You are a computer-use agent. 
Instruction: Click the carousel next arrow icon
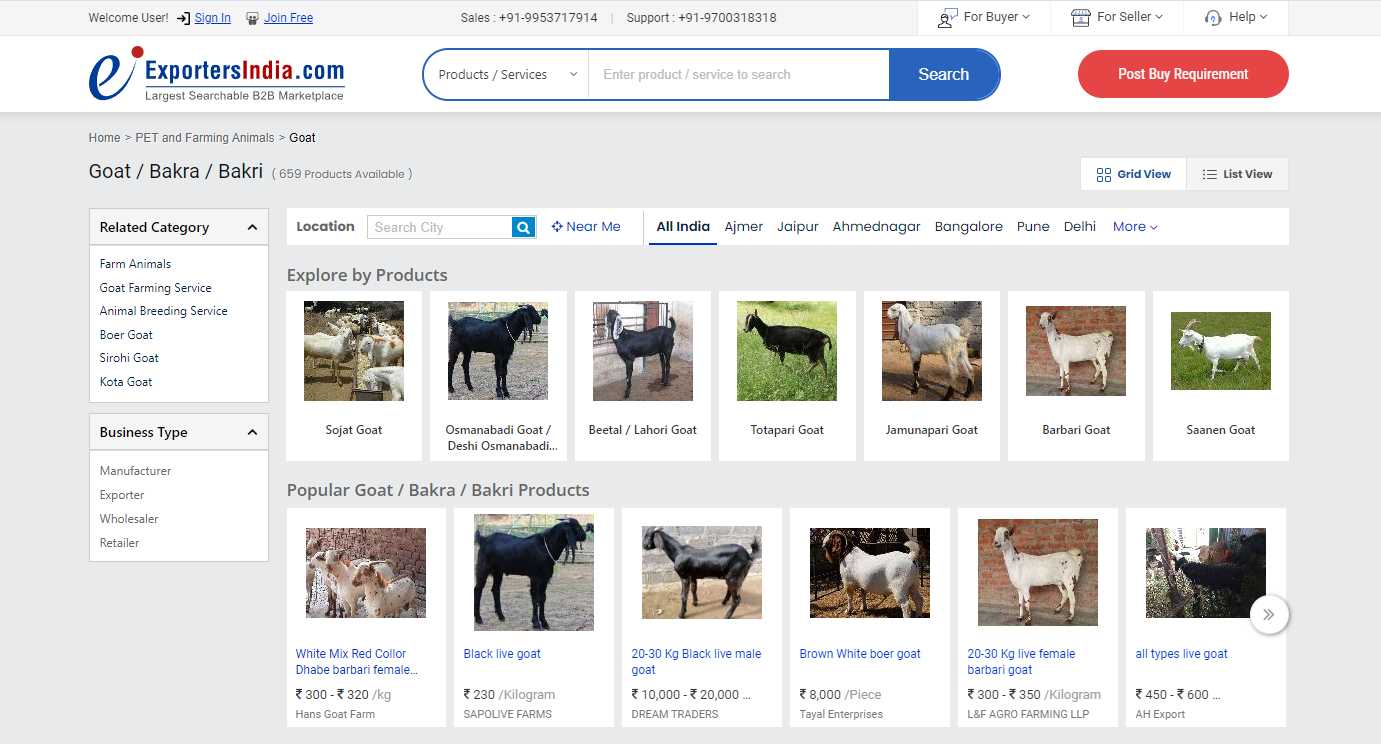[1269, 614]
